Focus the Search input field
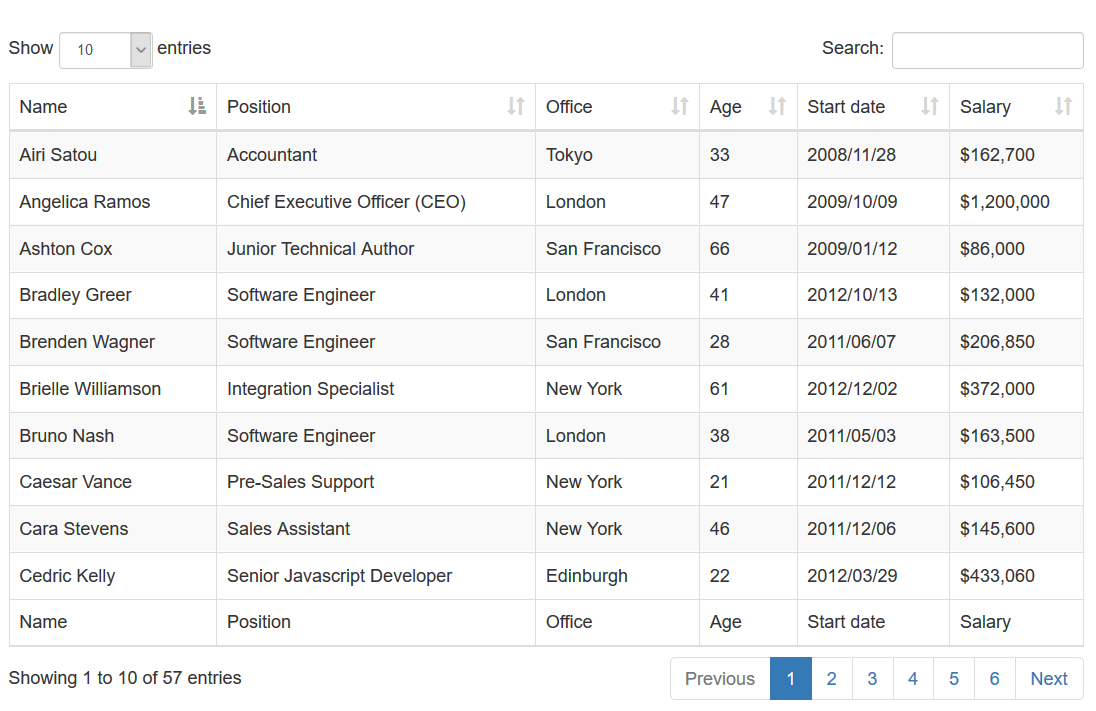 pyautogui.click(x=988, y=50)
